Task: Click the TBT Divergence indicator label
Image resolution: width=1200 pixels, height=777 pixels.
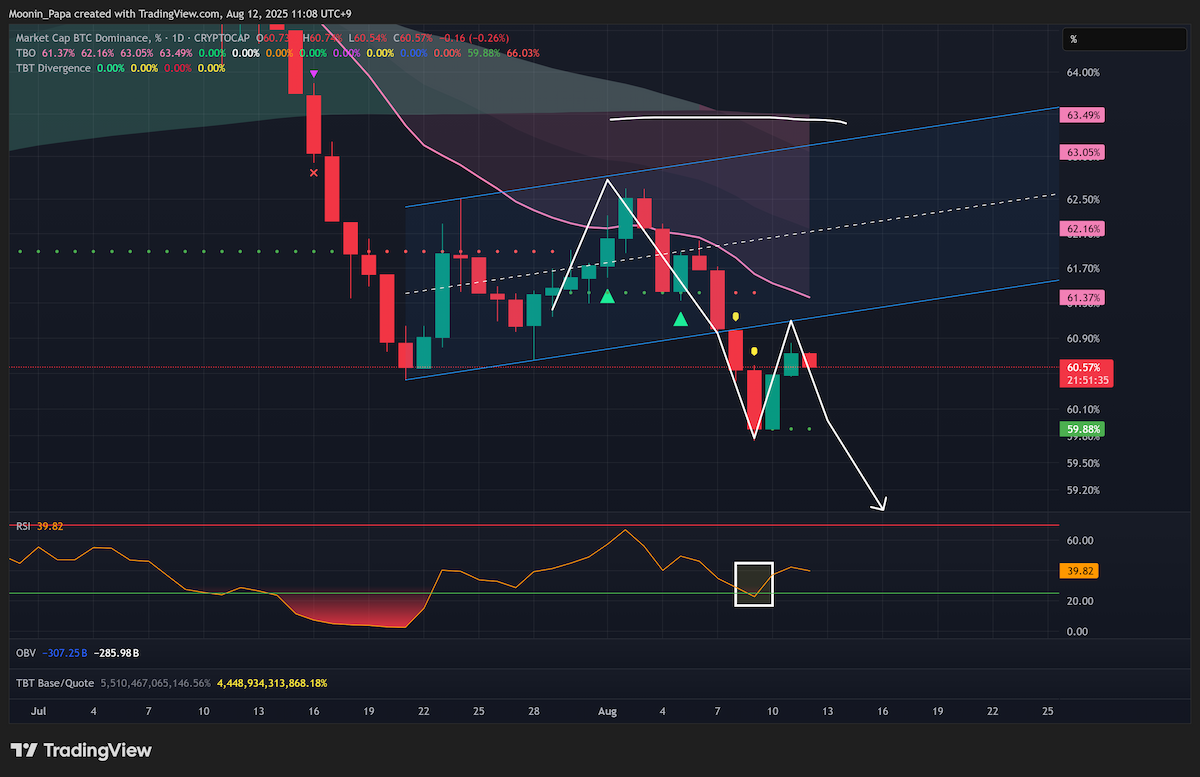Action: (53, 68)
